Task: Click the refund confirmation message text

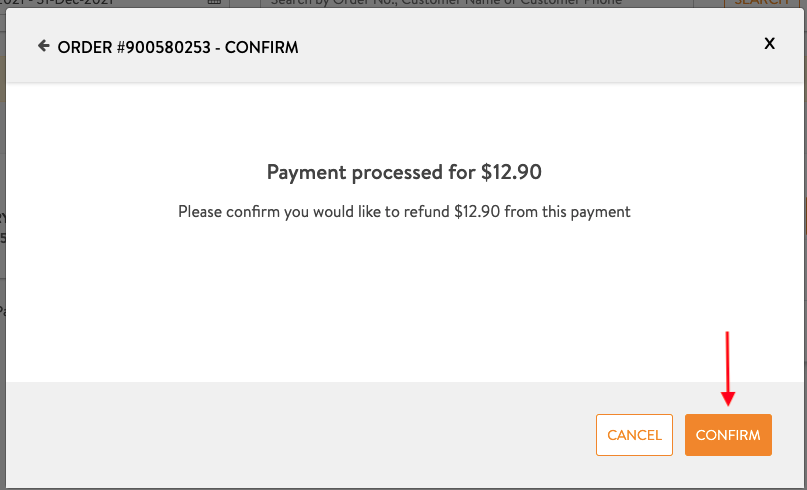Action: [404, 212]
